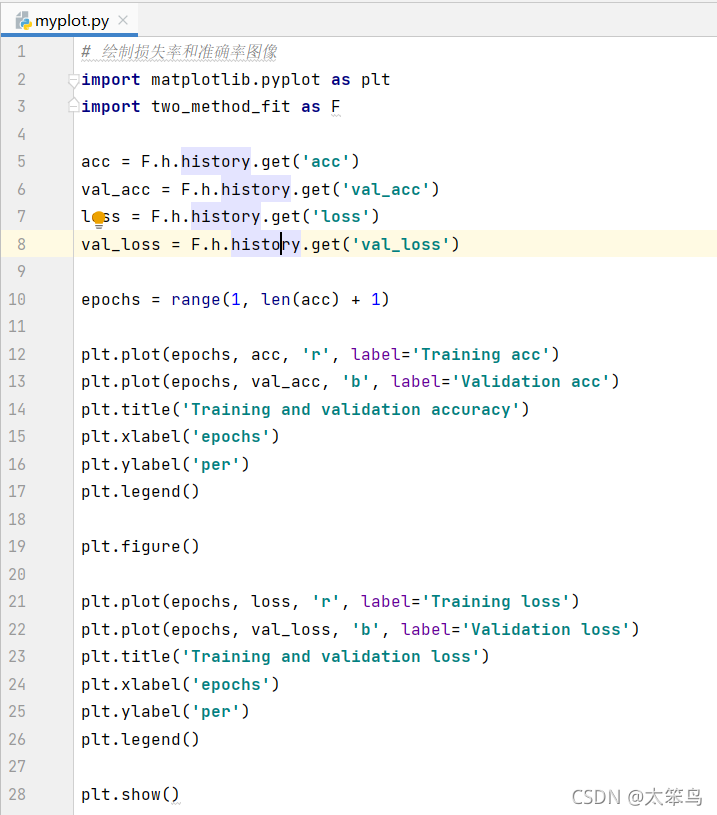This screenshot has height=815, width=717.
Task: Click the color string 'b' on line 13
Action: coord(356,382)
